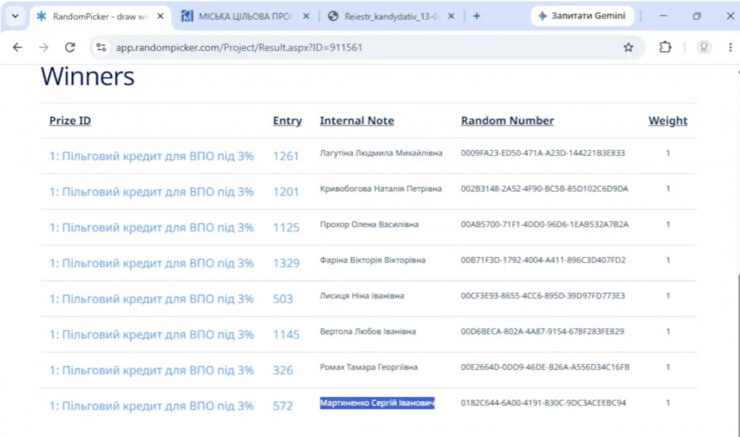
Task: Switch to the RandomPicker tab
Action: coord(101,17)
